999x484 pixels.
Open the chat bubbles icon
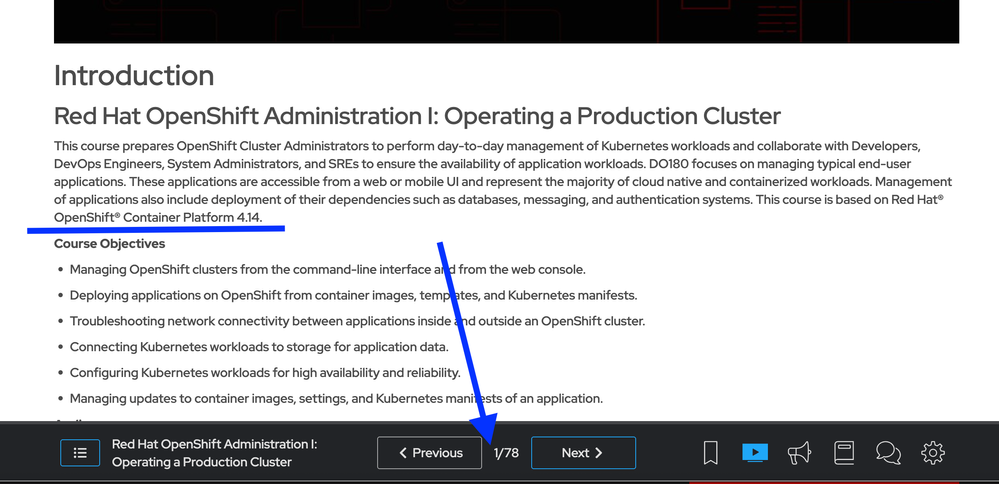[x=888, y=453]
